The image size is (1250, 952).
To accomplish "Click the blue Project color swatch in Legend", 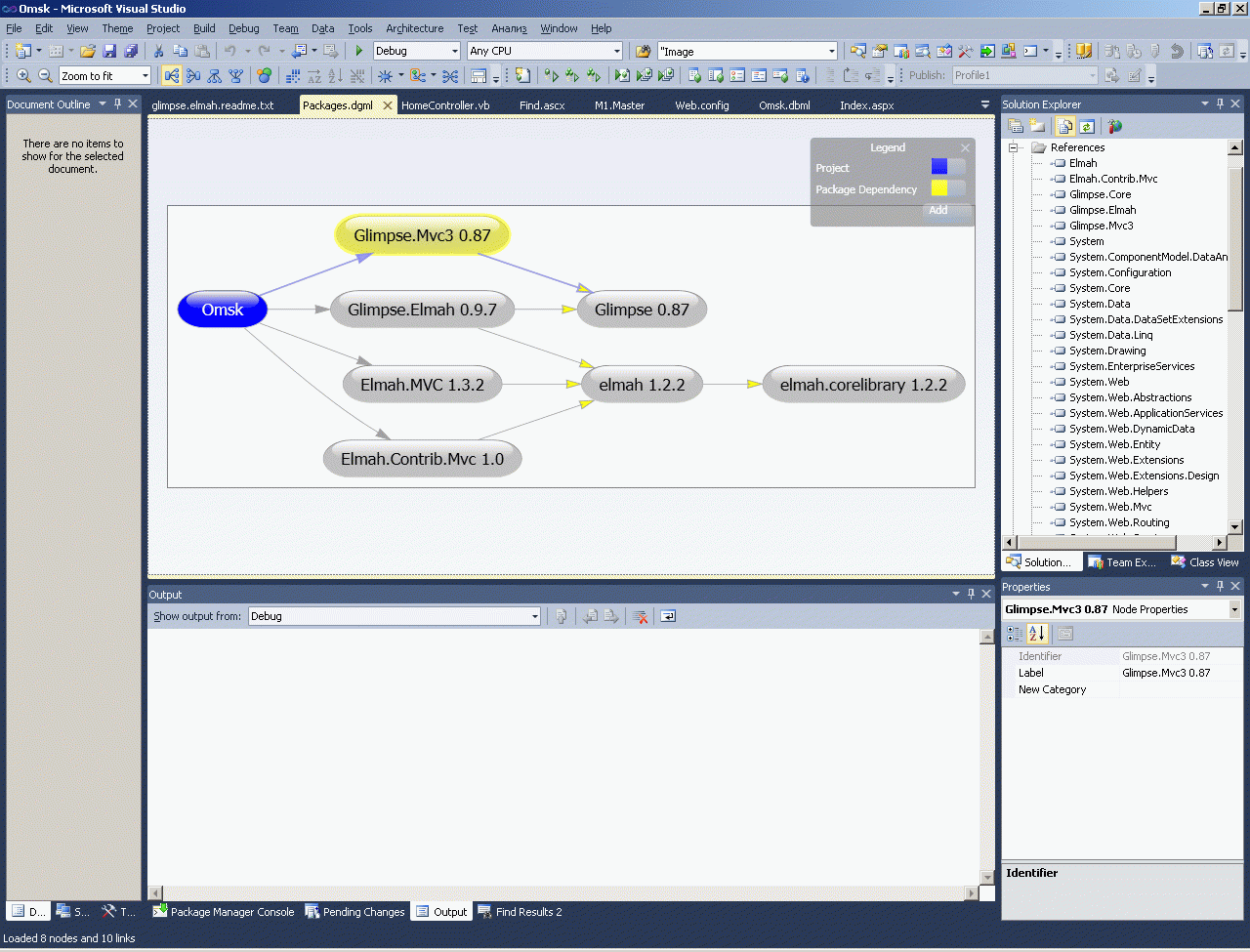I will point(939,167).
